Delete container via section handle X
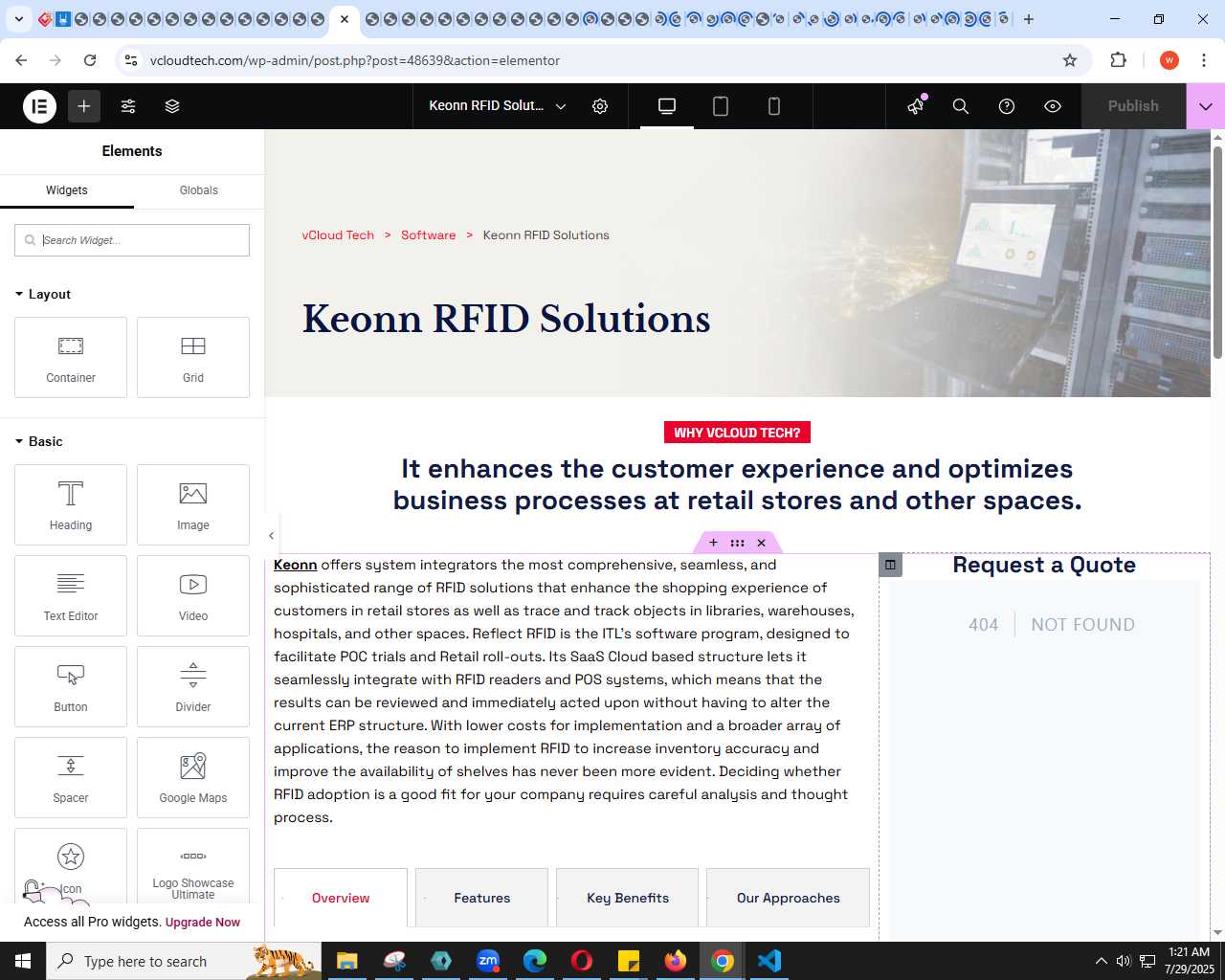1225x980 pixels. pos(762,543)
